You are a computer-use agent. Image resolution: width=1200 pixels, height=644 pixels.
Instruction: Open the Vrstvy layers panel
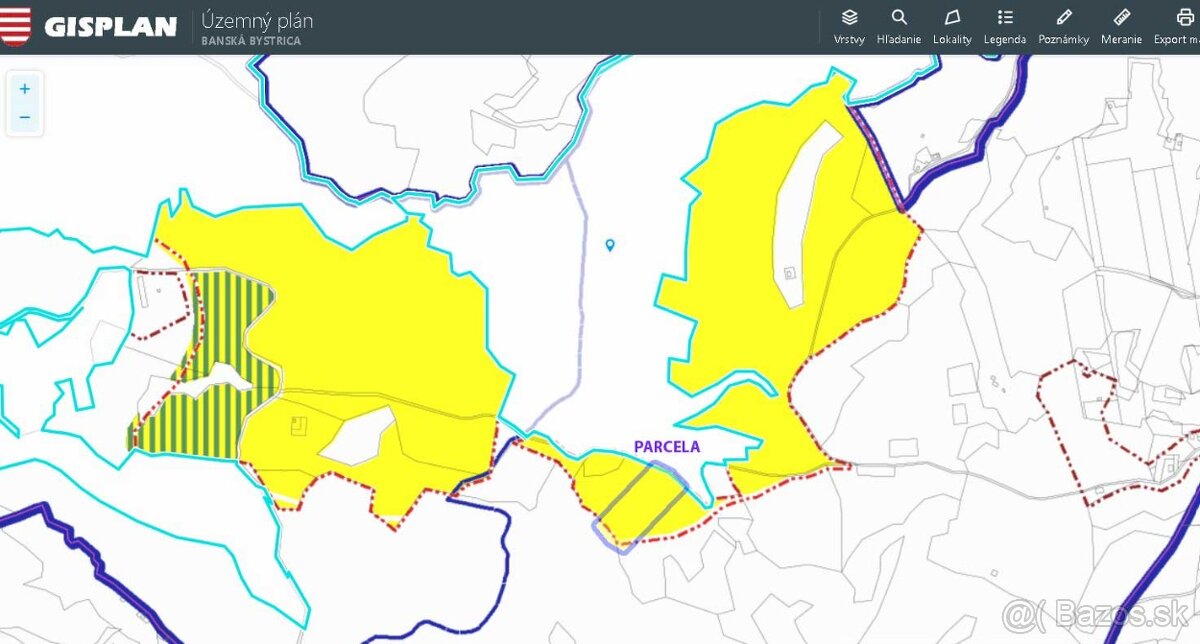[849, 25]
